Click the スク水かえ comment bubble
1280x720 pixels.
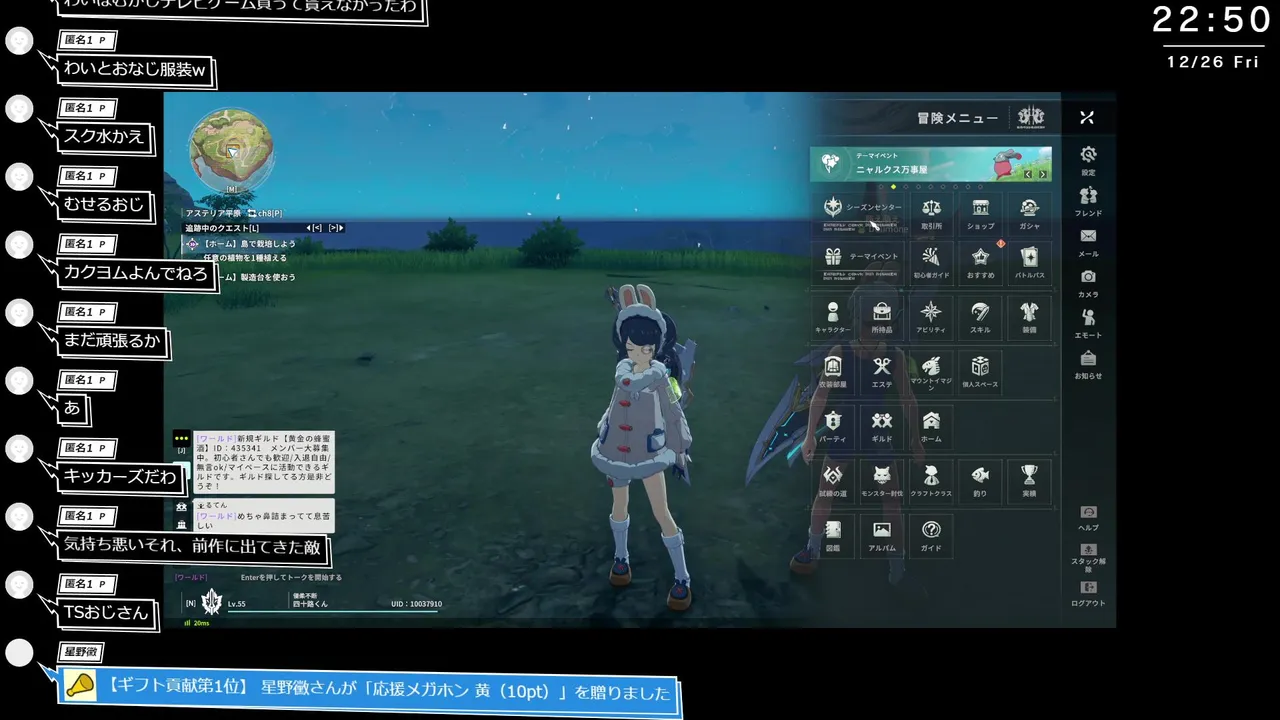(106, 137)
